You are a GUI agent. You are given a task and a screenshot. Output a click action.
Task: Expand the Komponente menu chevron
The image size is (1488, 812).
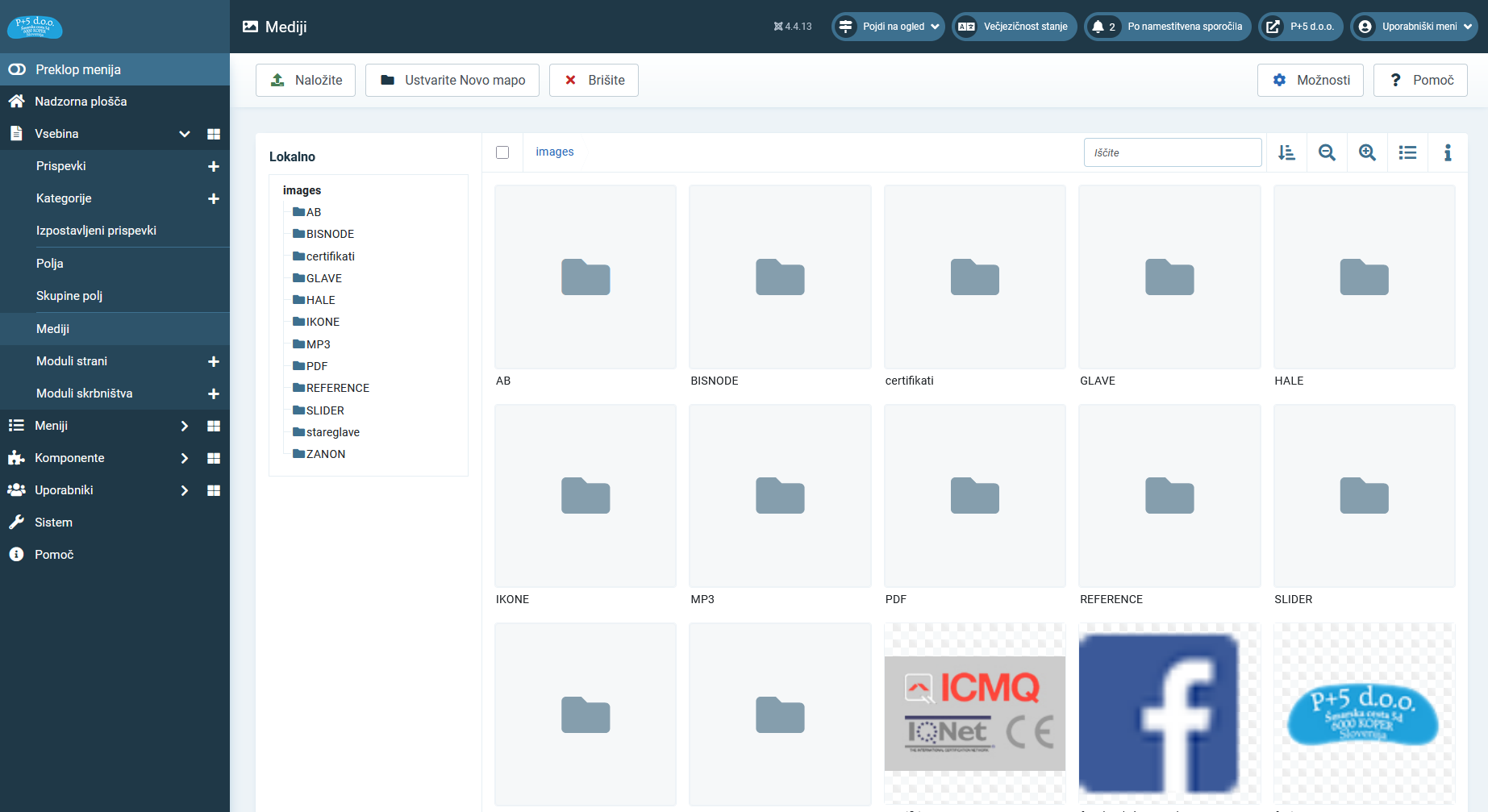coord(185,458)
